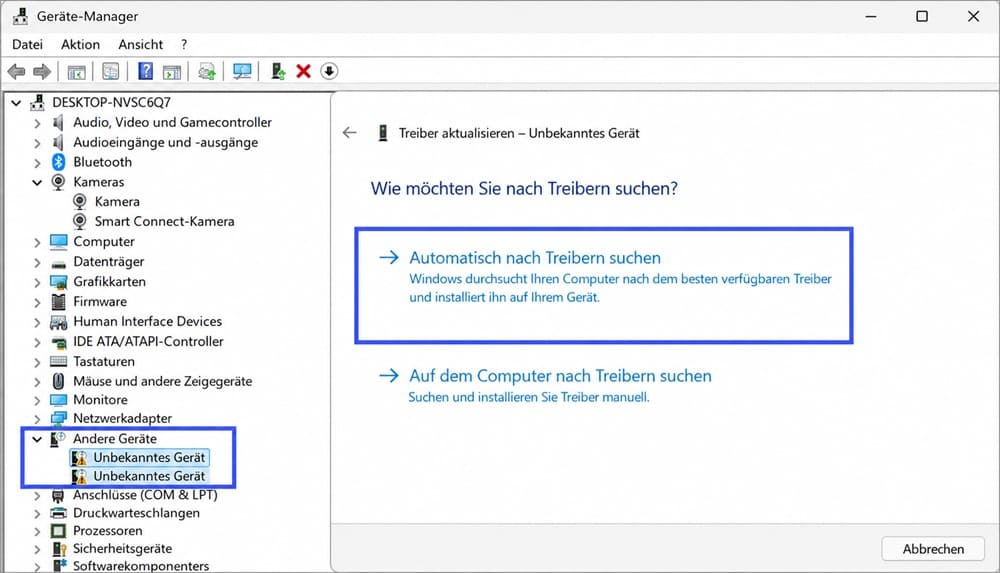Click the Forward arrow in the toolbar
1000x573 pixels.
tap(42, 71)
